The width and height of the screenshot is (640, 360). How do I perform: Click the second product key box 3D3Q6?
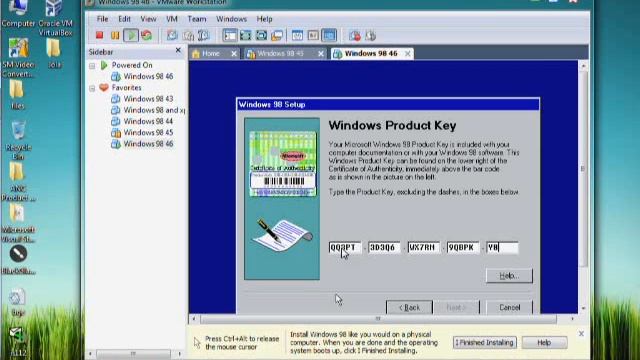click(384, 247)
